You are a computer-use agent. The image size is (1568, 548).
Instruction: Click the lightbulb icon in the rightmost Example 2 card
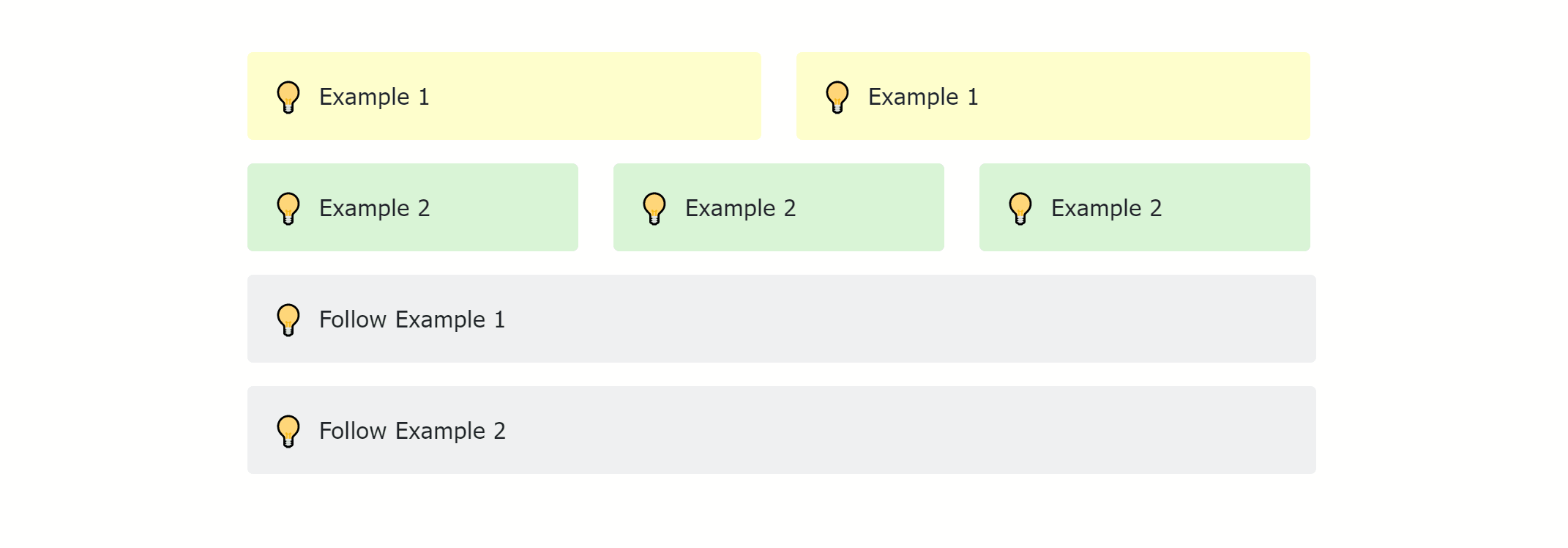[x=1019, y=207]
